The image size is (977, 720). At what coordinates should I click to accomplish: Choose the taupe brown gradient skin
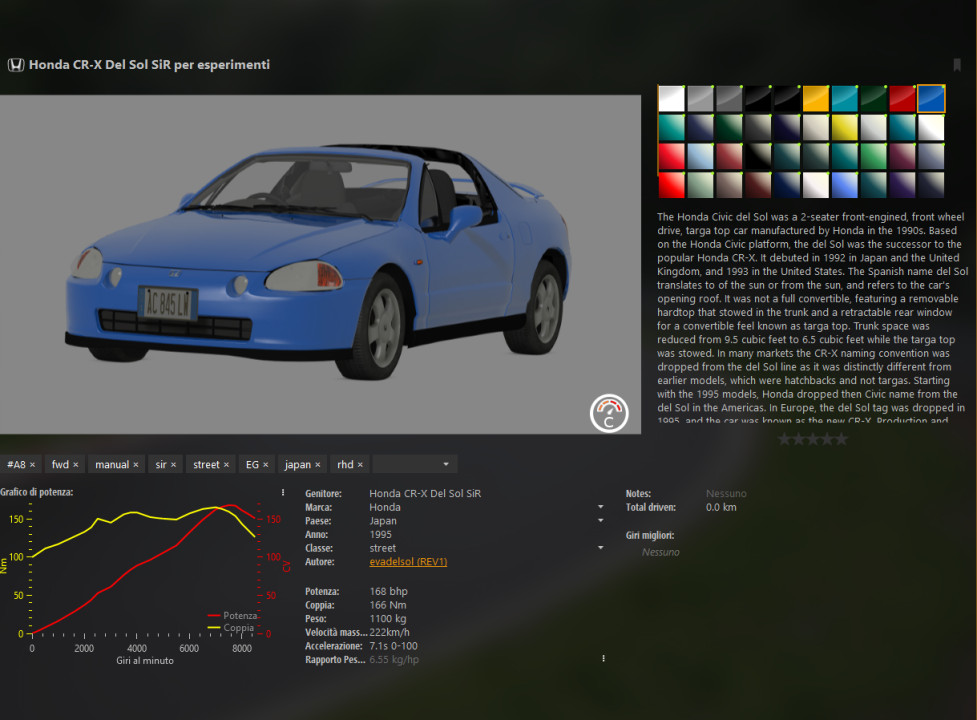728,185
